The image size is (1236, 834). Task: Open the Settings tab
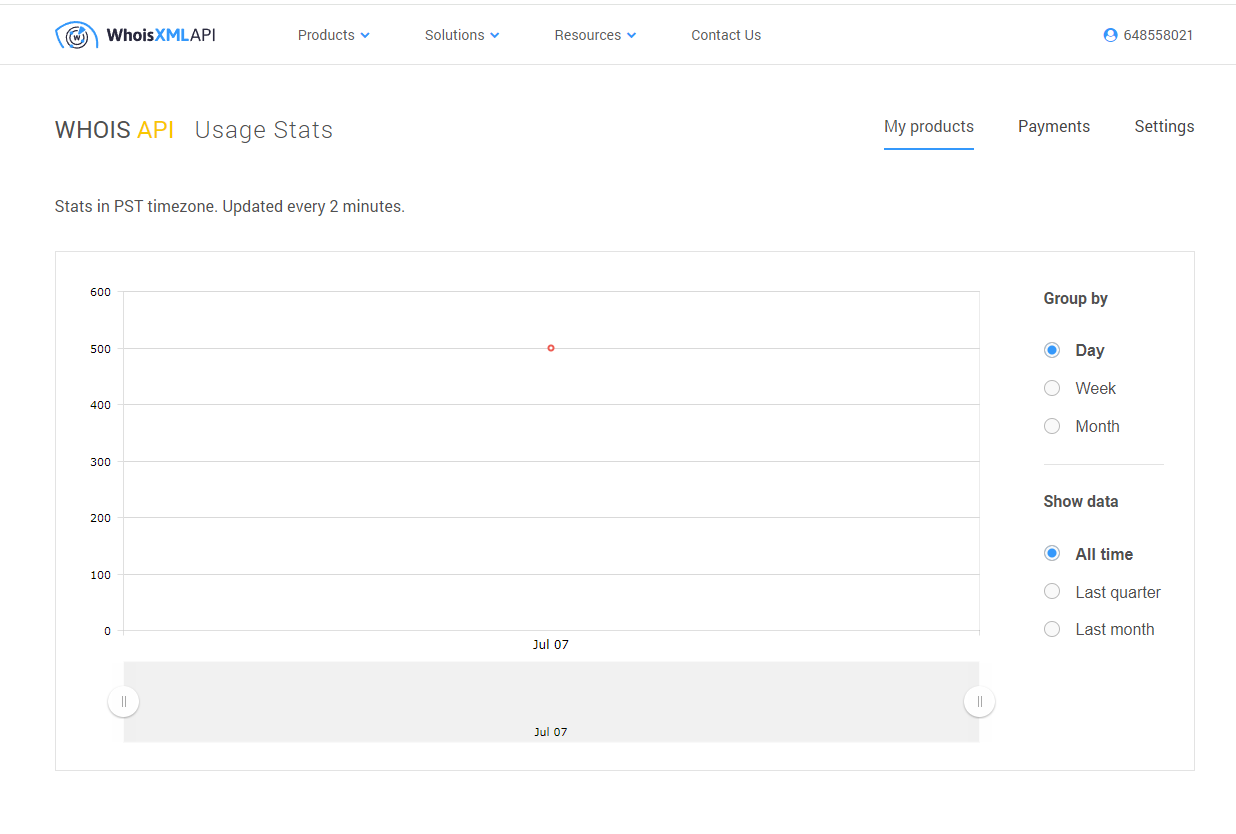coord(1164,127)
